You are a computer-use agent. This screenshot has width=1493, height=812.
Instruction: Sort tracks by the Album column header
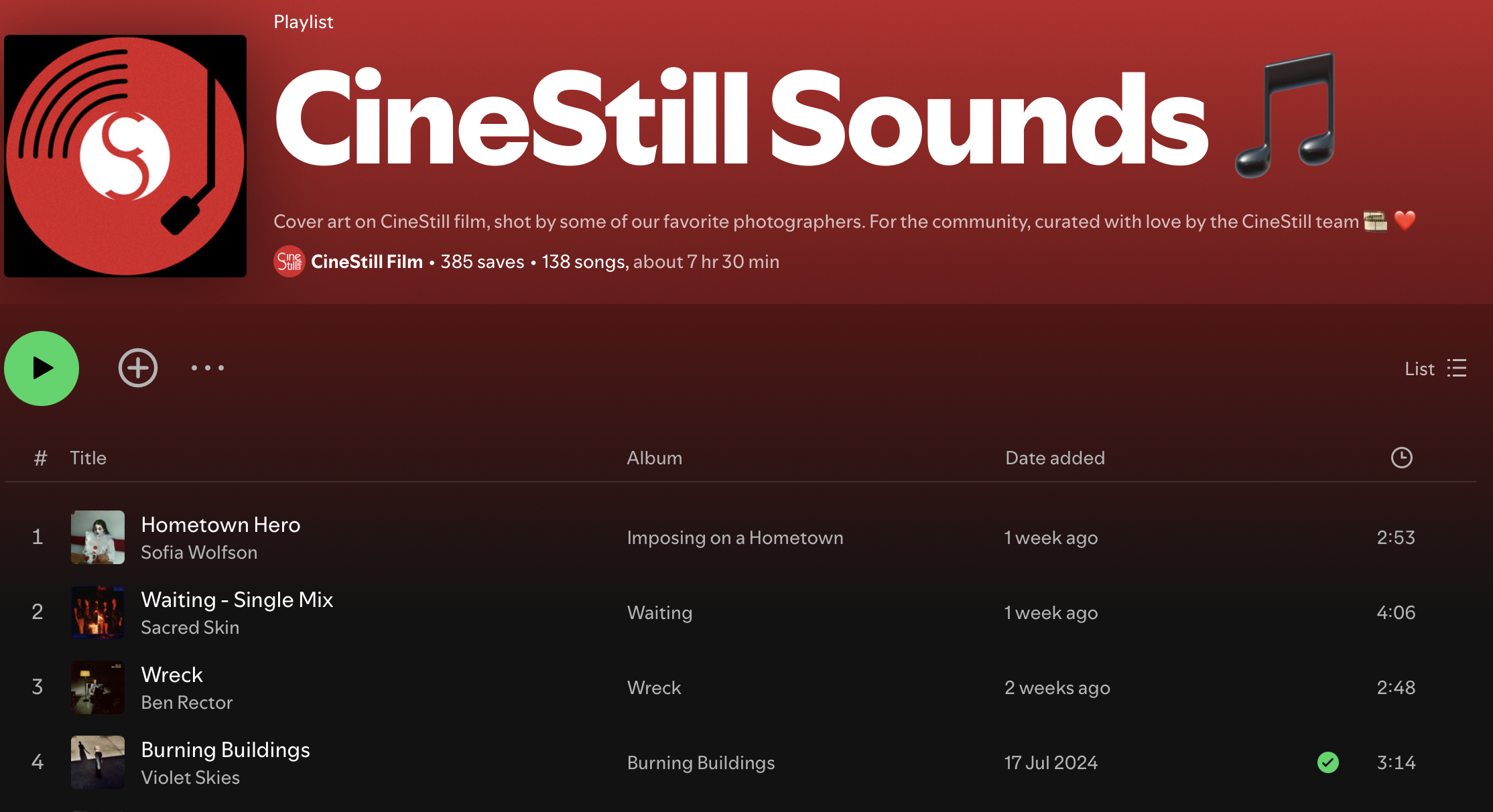pos(654,458)
